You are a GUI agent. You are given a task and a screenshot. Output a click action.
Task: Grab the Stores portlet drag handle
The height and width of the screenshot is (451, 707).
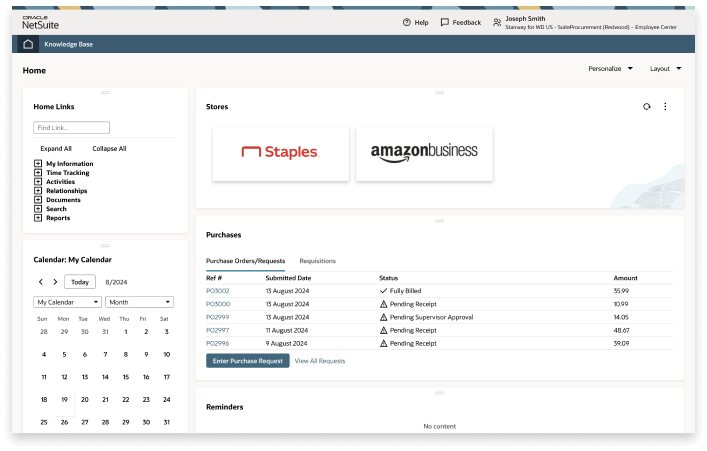pyautogui.click(x=440, y=92)
